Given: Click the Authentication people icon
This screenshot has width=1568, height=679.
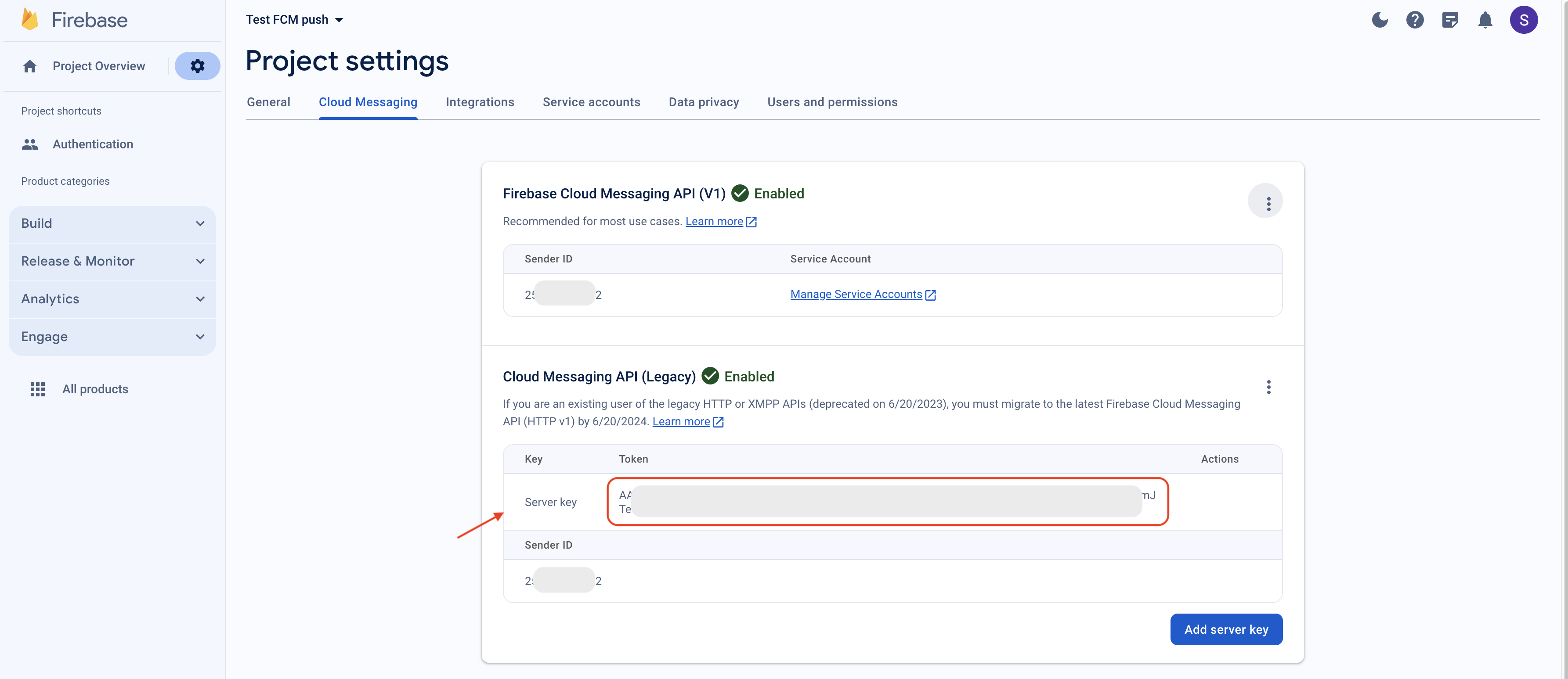Looking at the screenshot, I should coord(30,144).
